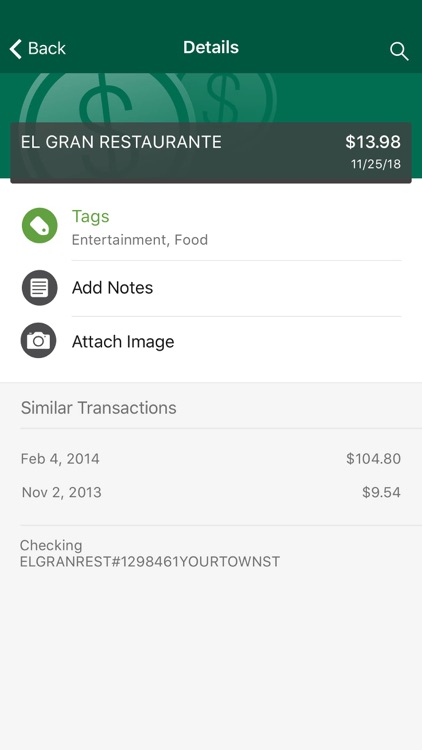The image size is (422, 750).
Task: Go back using the Back label
Action: coord(46,48)
